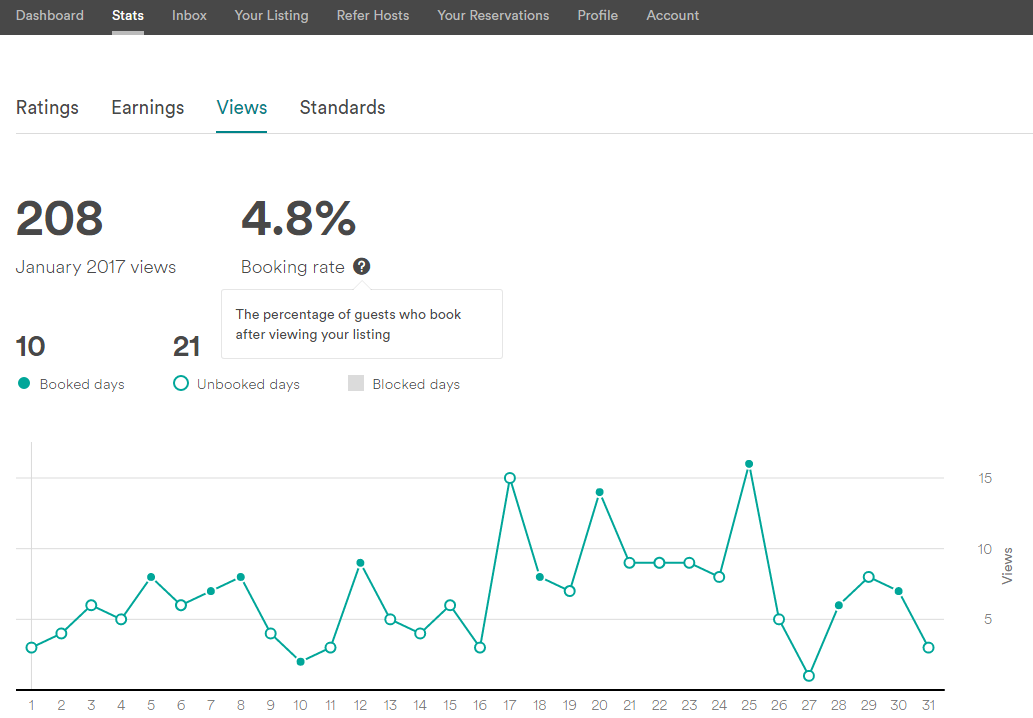Go to Your Listing page
Viewport: 1033px width, 718px height.
(x=271, y=16)
